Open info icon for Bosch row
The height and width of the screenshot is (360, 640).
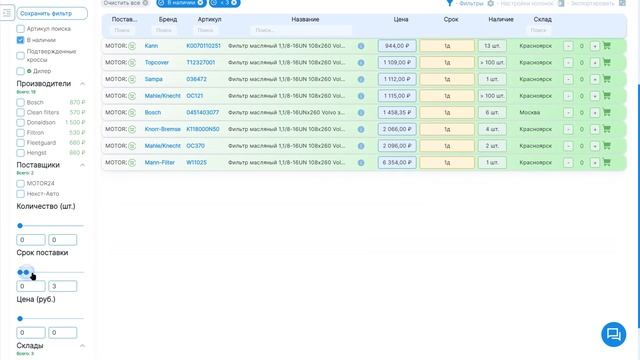coord(361,113)
